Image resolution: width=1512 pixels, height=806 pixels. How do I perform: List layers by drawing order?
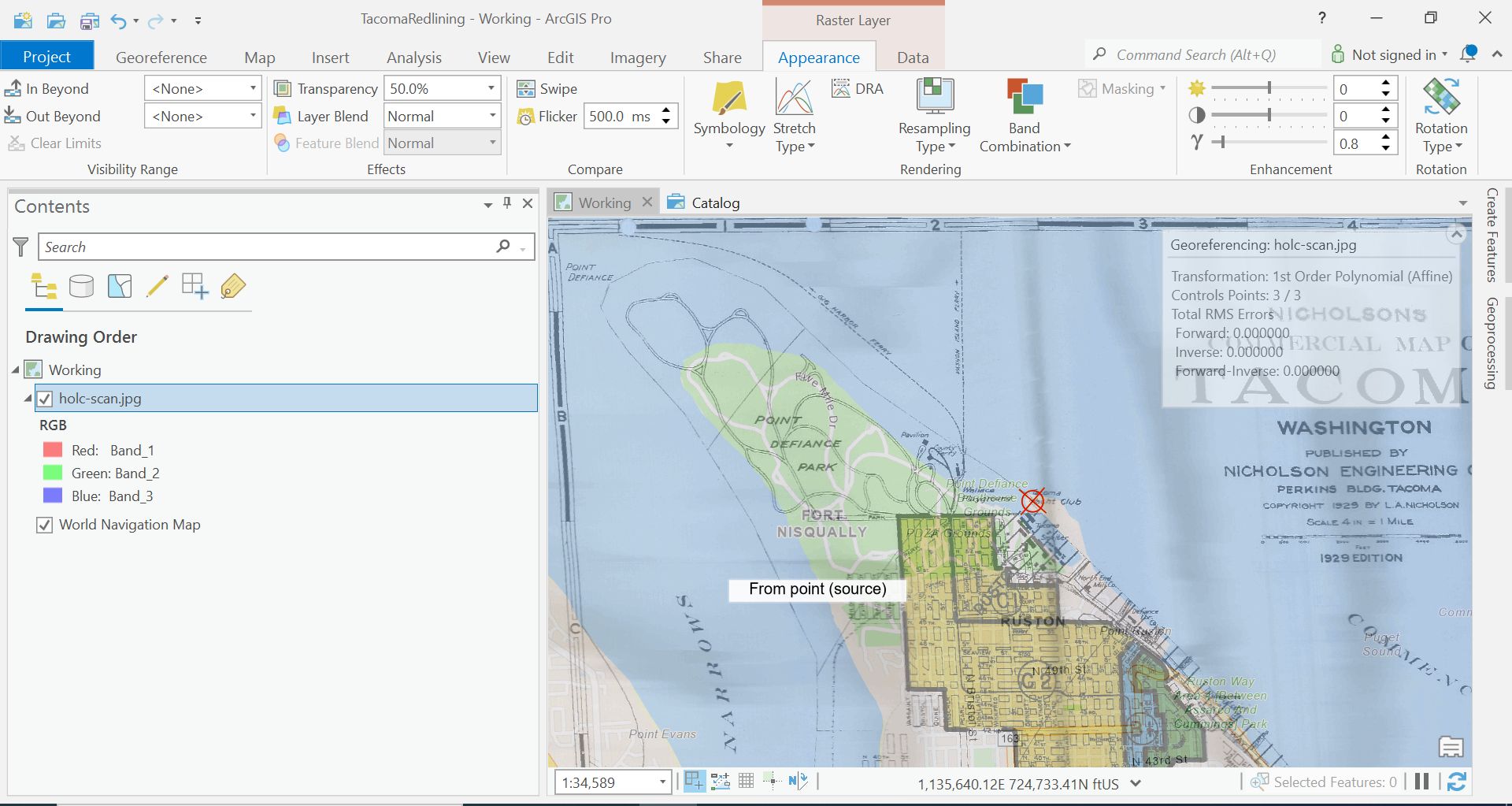point(44,287)
